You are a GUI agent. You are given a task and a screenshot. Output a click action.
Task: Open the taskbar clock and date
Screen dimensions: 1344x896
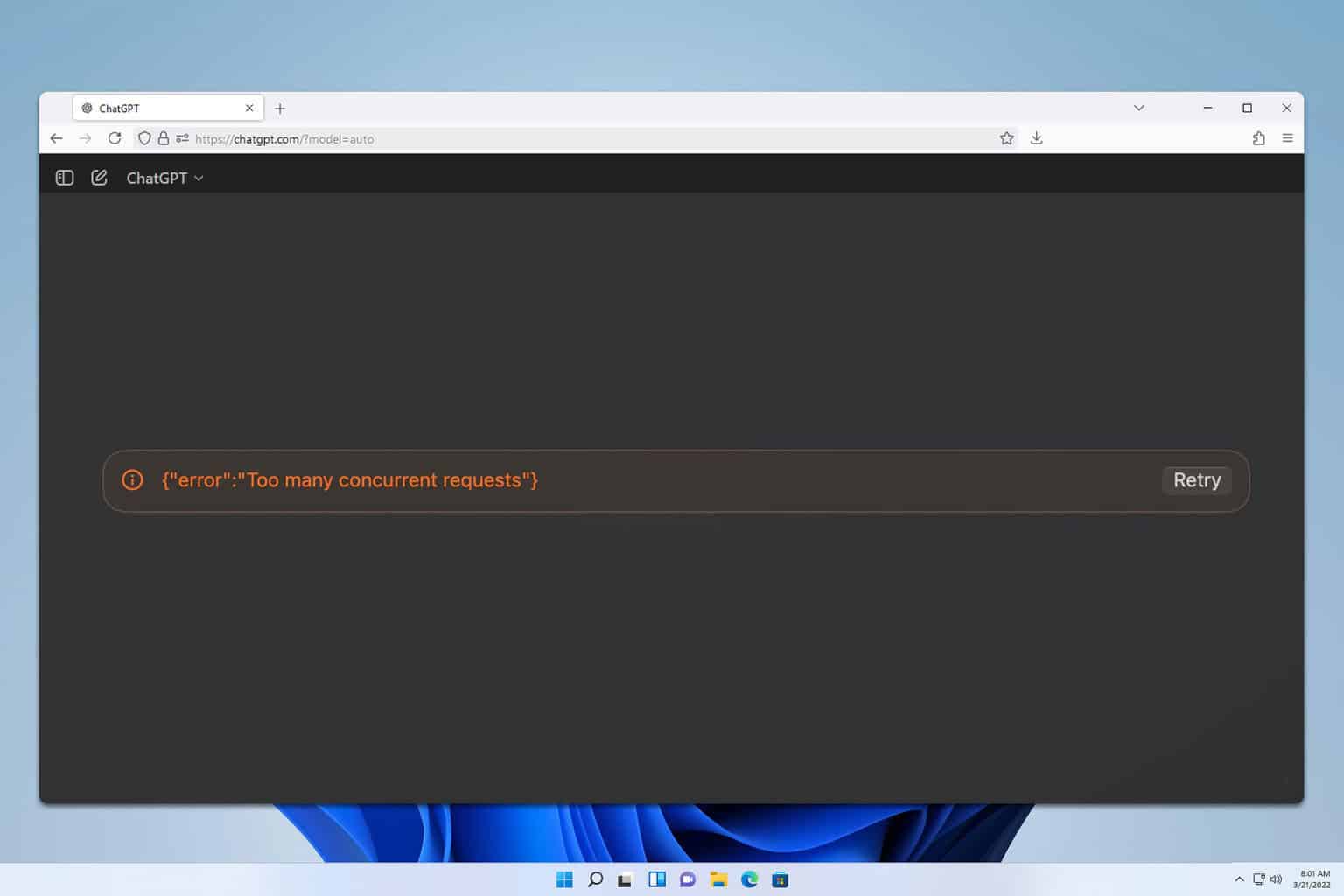pyautogui.click(x=1312, y=879)
